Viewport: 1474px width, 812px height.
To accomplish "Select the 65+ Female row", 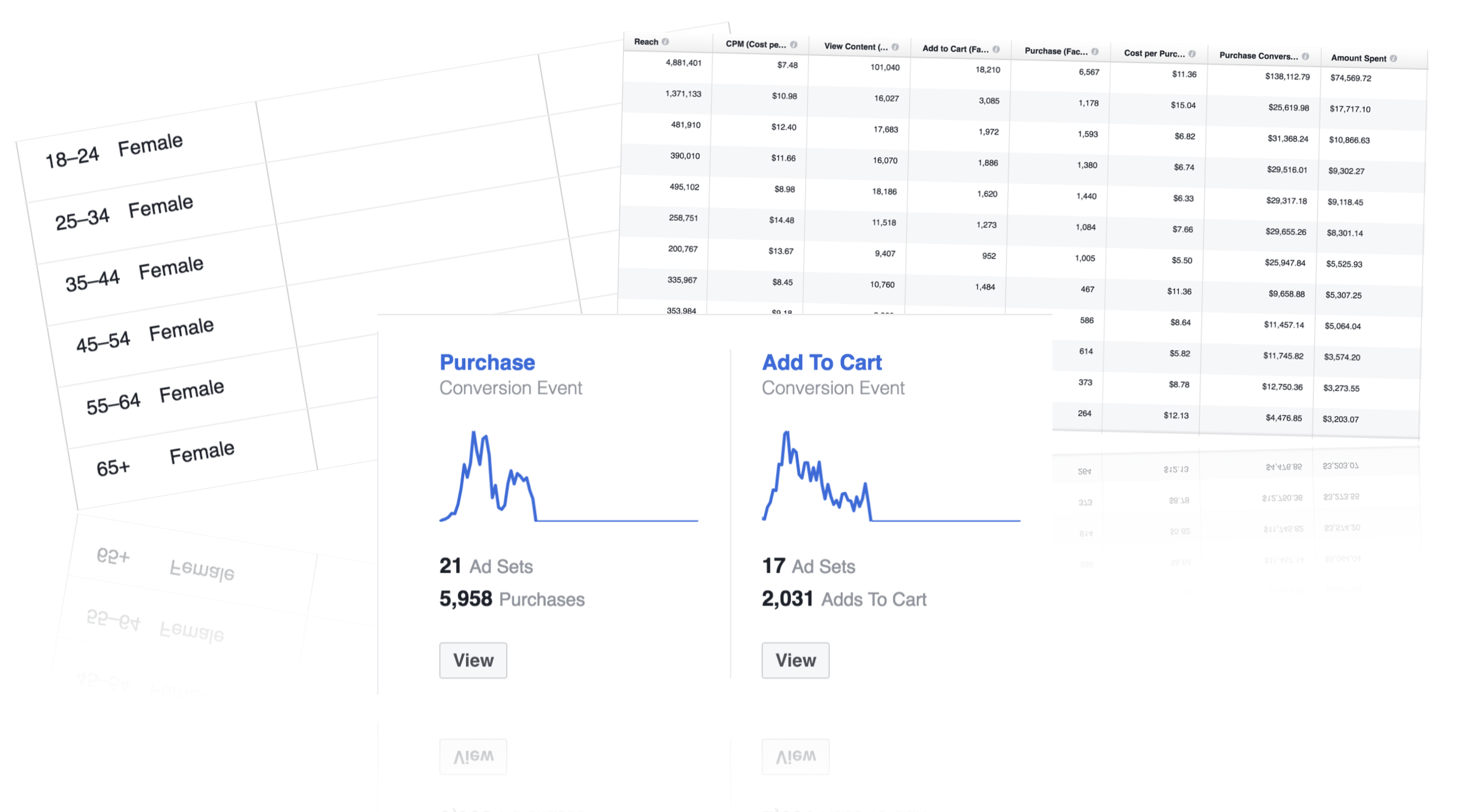I will pos(165,459).
